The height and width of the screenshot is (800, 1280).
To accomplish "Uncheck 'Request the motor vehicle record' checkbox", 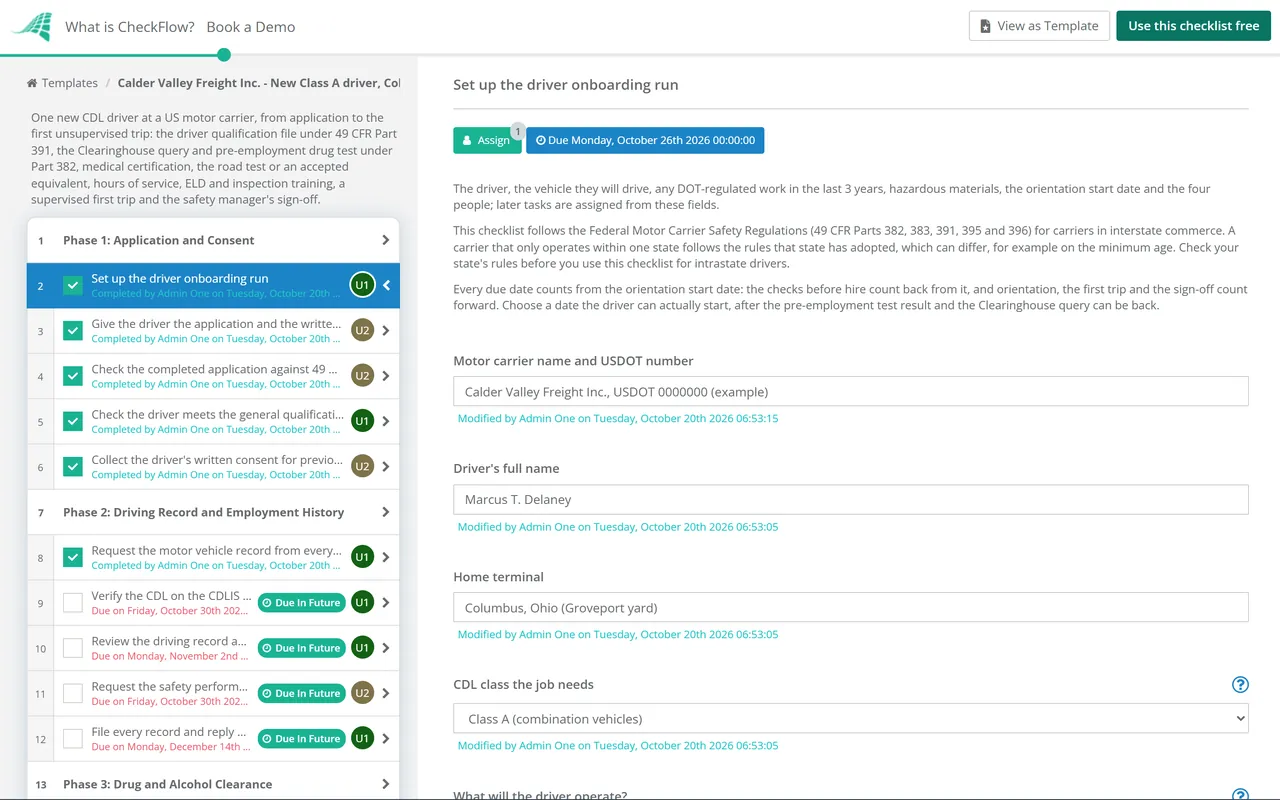I will click(x=73, y=557).
